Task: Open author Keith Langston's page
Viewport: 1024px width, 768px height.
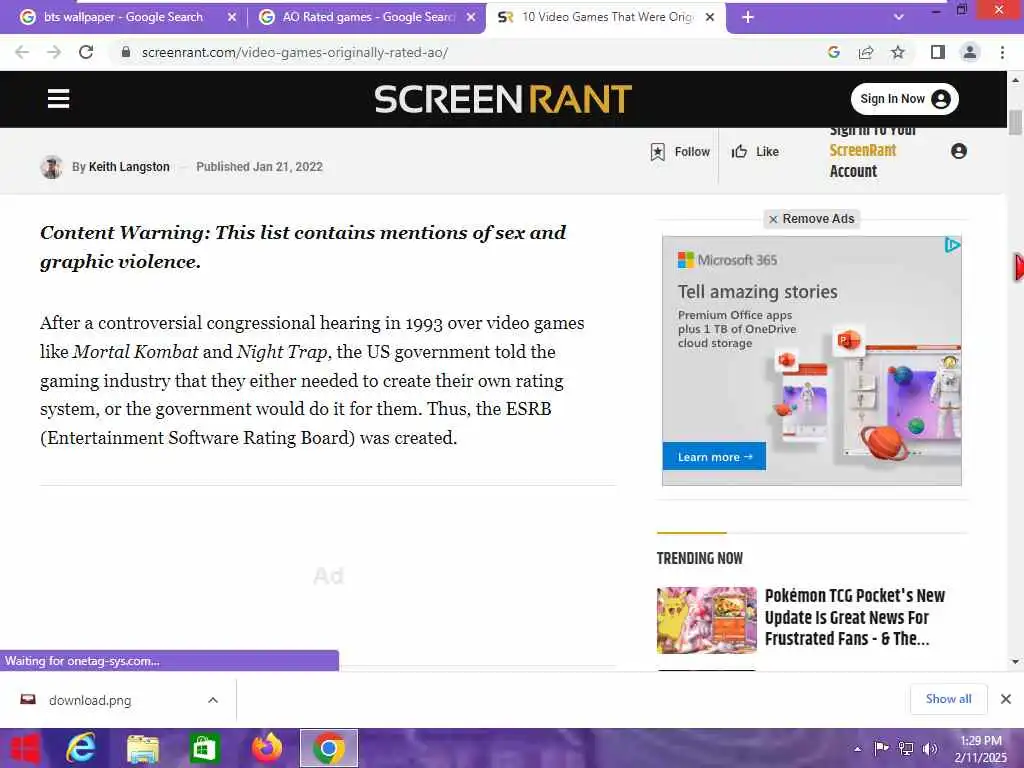Action: click(129, 167)
